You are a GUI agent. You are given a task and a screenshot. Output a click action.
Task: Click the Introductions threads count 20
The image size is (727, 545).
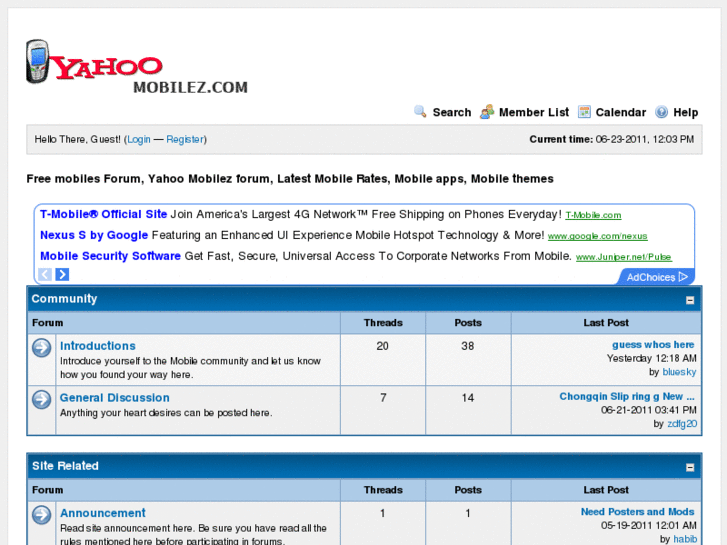click(x=383, y=346)
